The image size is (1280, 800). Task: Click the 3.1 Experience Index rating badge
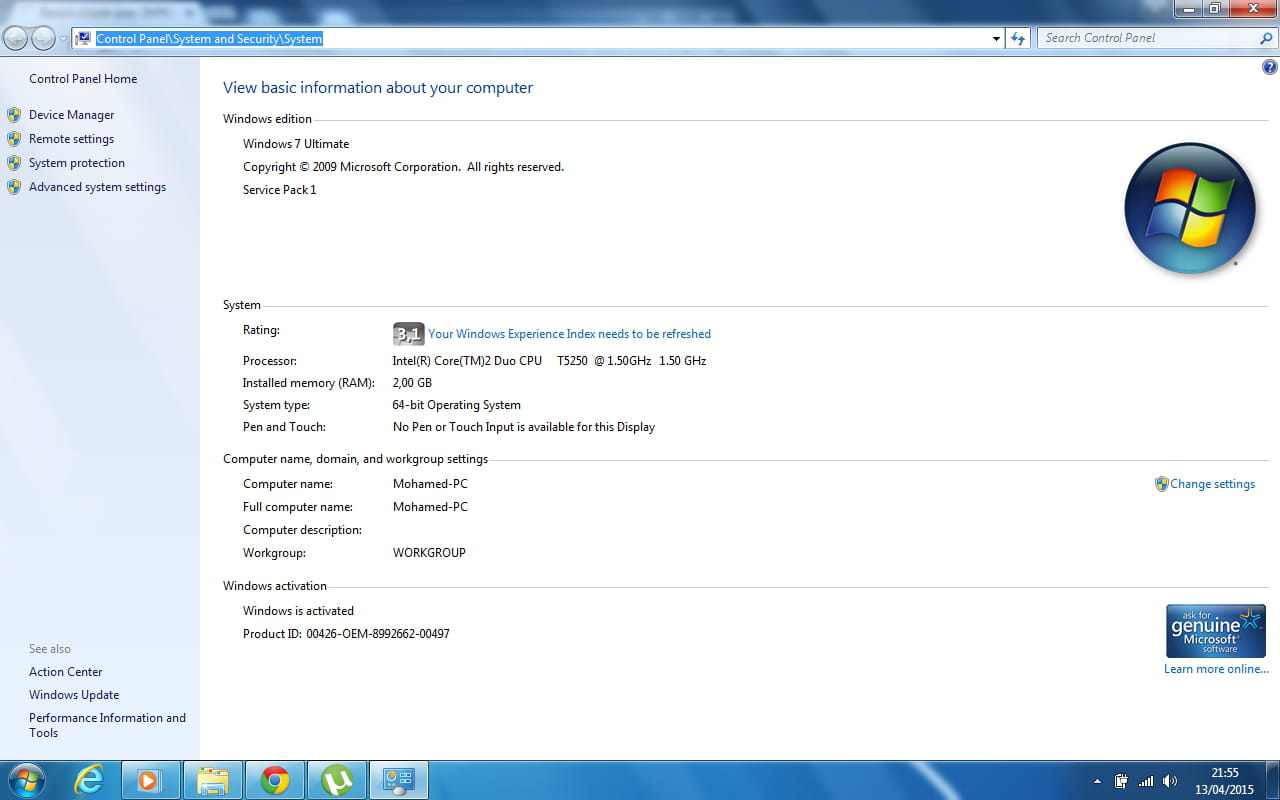pos(408,334)
